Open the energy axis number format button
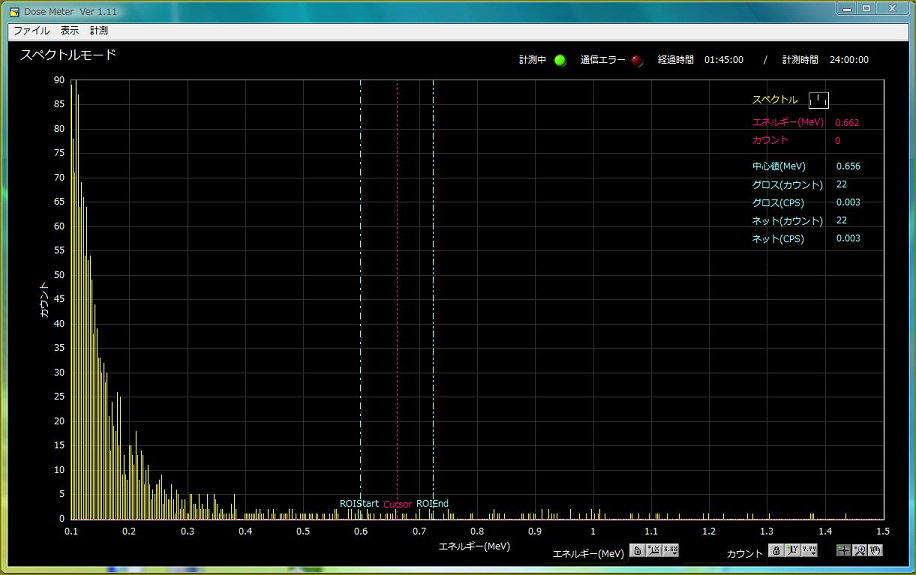 [x=670, y=551]
